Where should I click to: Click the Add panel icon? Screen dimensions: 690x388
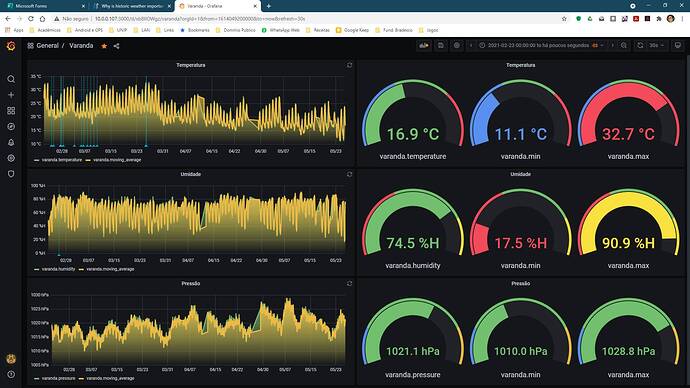pos(424,45)
